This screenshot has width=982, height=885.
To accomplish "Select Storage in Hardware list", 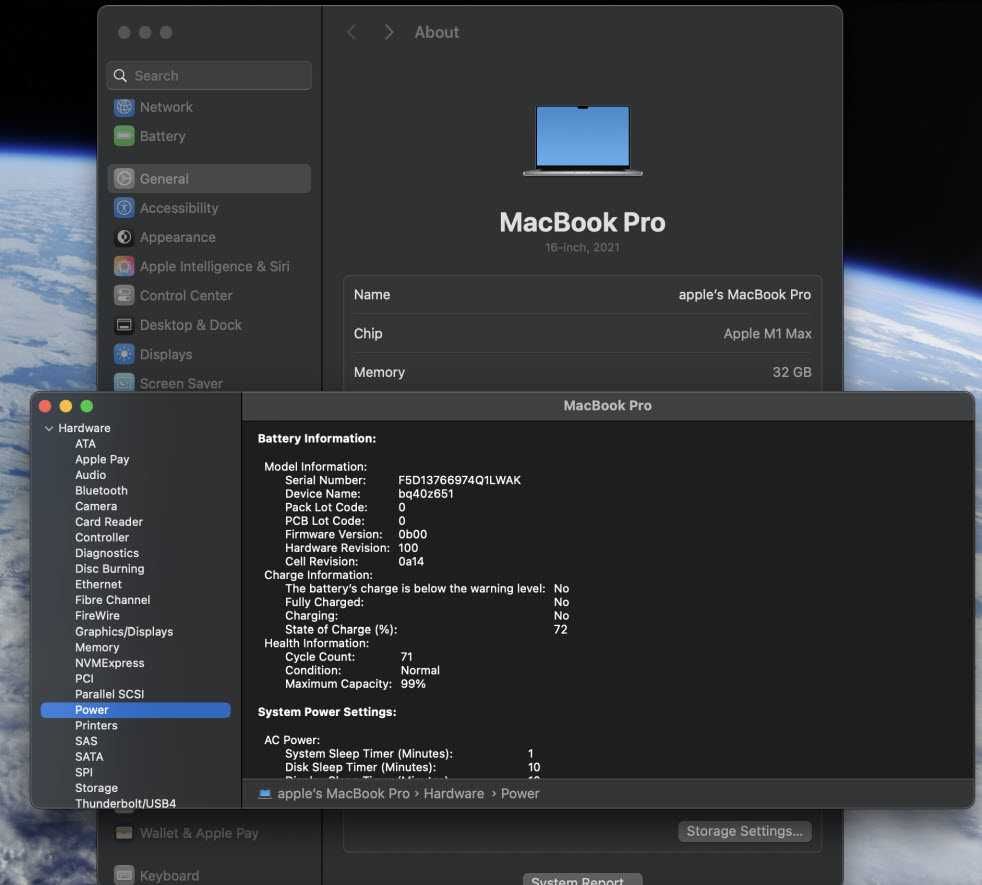I will tap(96, 788).
